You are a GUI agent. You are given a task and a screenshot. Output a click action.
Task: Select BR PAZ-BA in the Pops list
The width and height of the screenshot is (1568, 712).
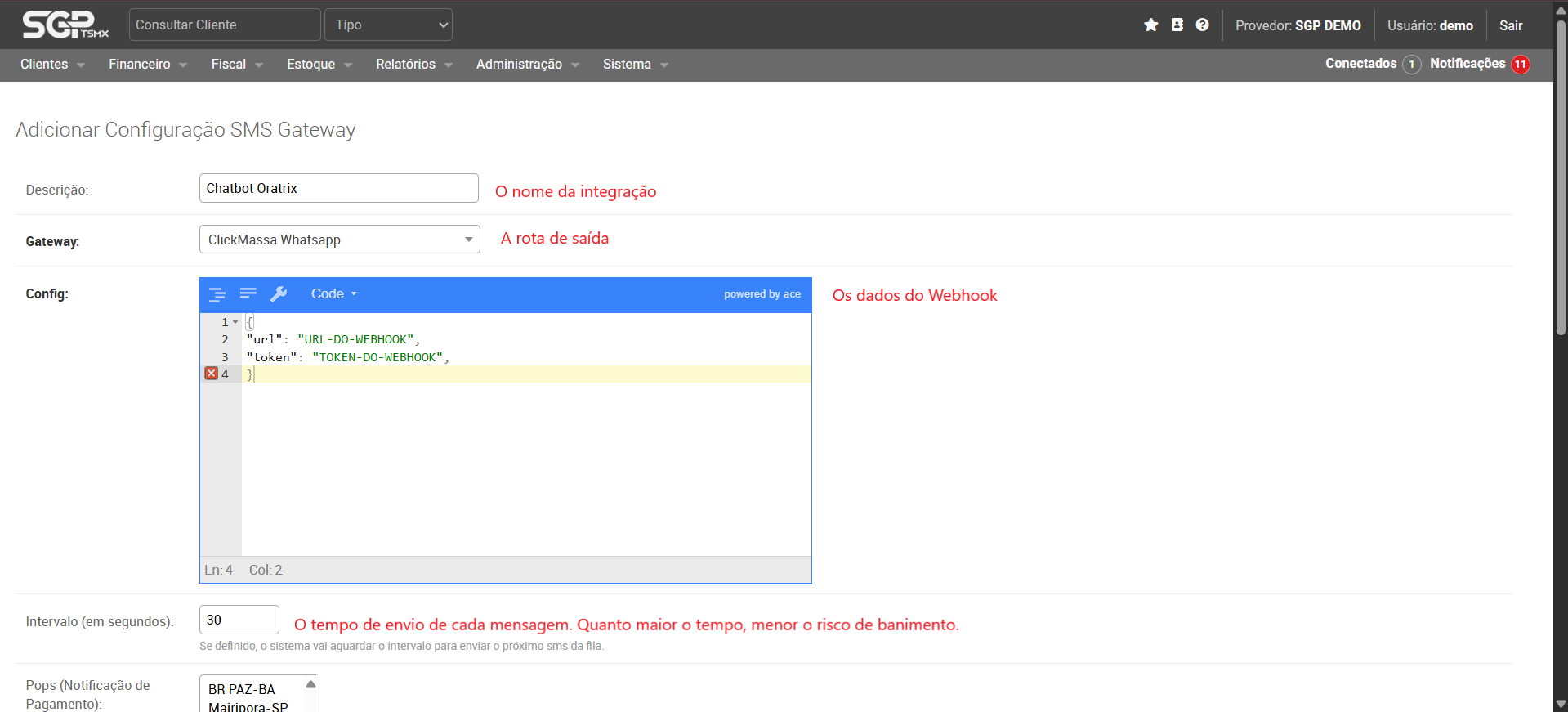click(x=242, y=689)
